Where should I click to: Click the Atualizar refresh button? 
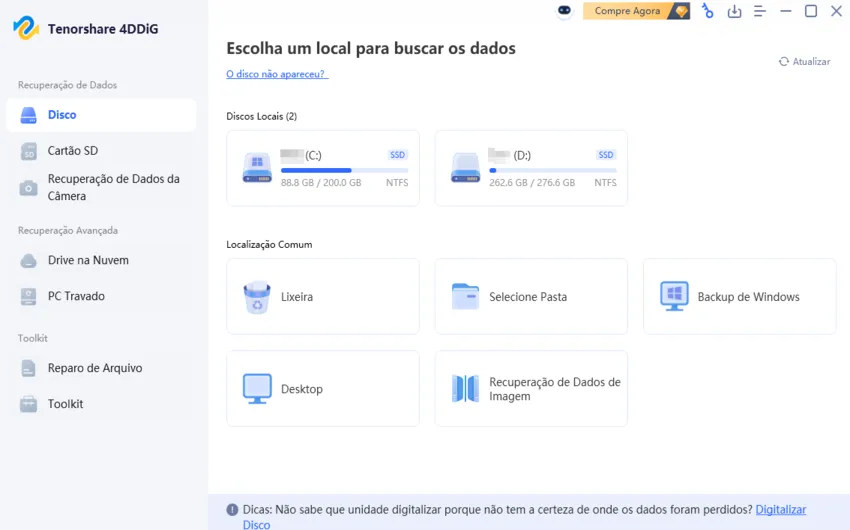click(804, 62)
